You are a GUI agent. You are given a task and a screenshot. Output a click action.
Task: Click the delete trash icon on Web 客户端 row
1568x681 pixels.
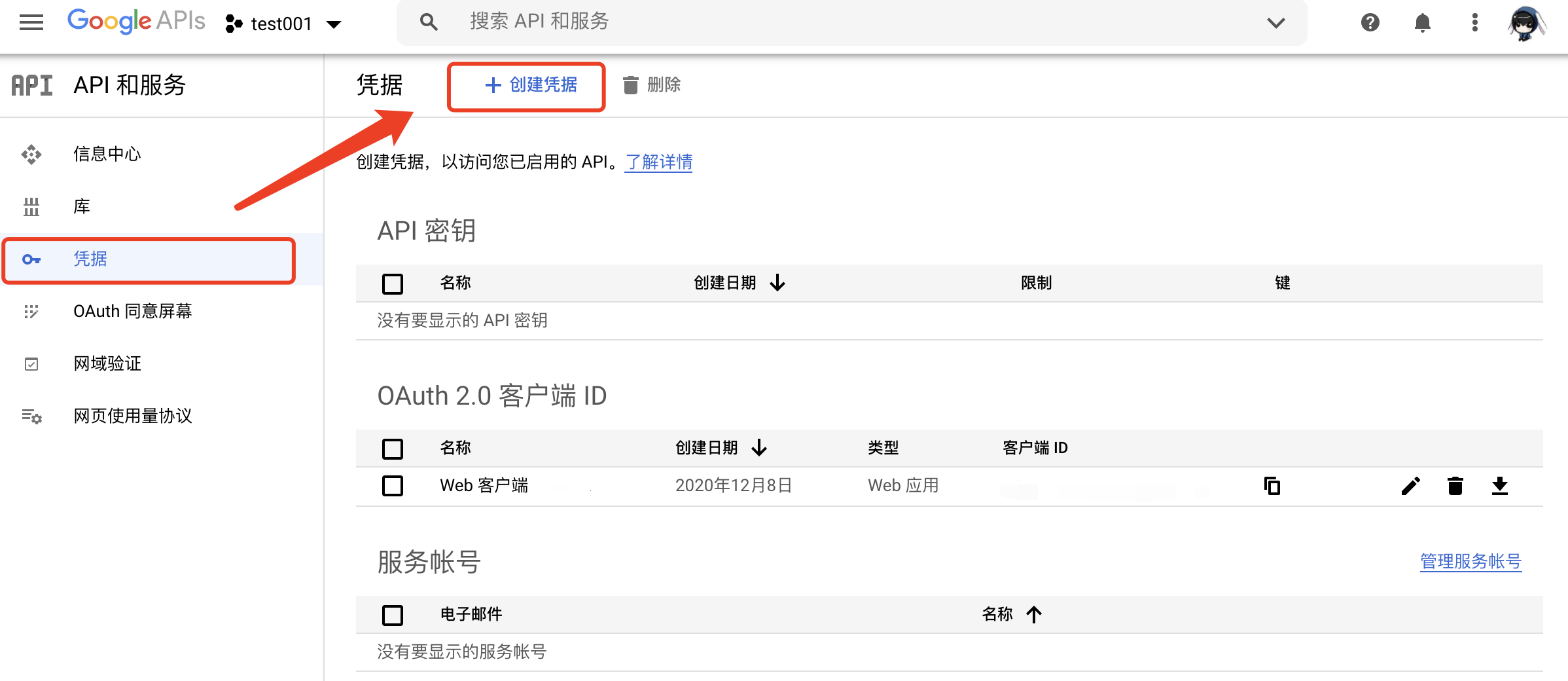pyautogui.click(x=1455, y=486)
